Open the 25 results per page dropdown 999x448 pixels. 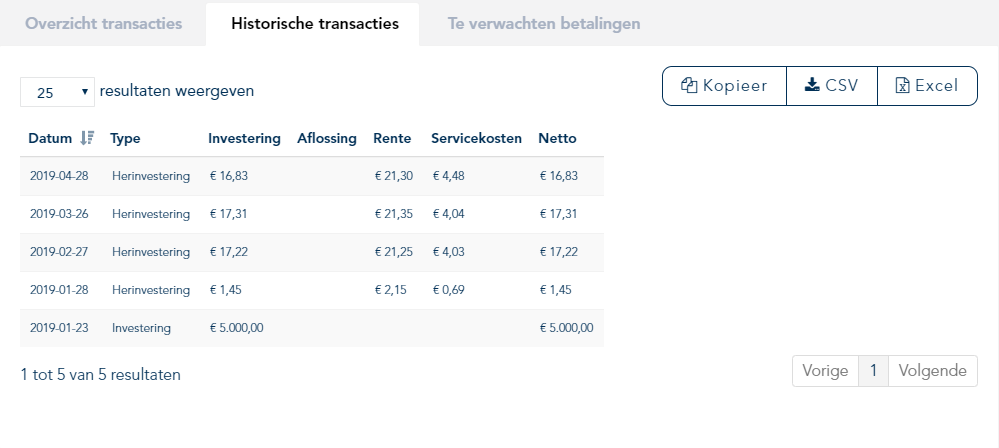pos(57,92)
